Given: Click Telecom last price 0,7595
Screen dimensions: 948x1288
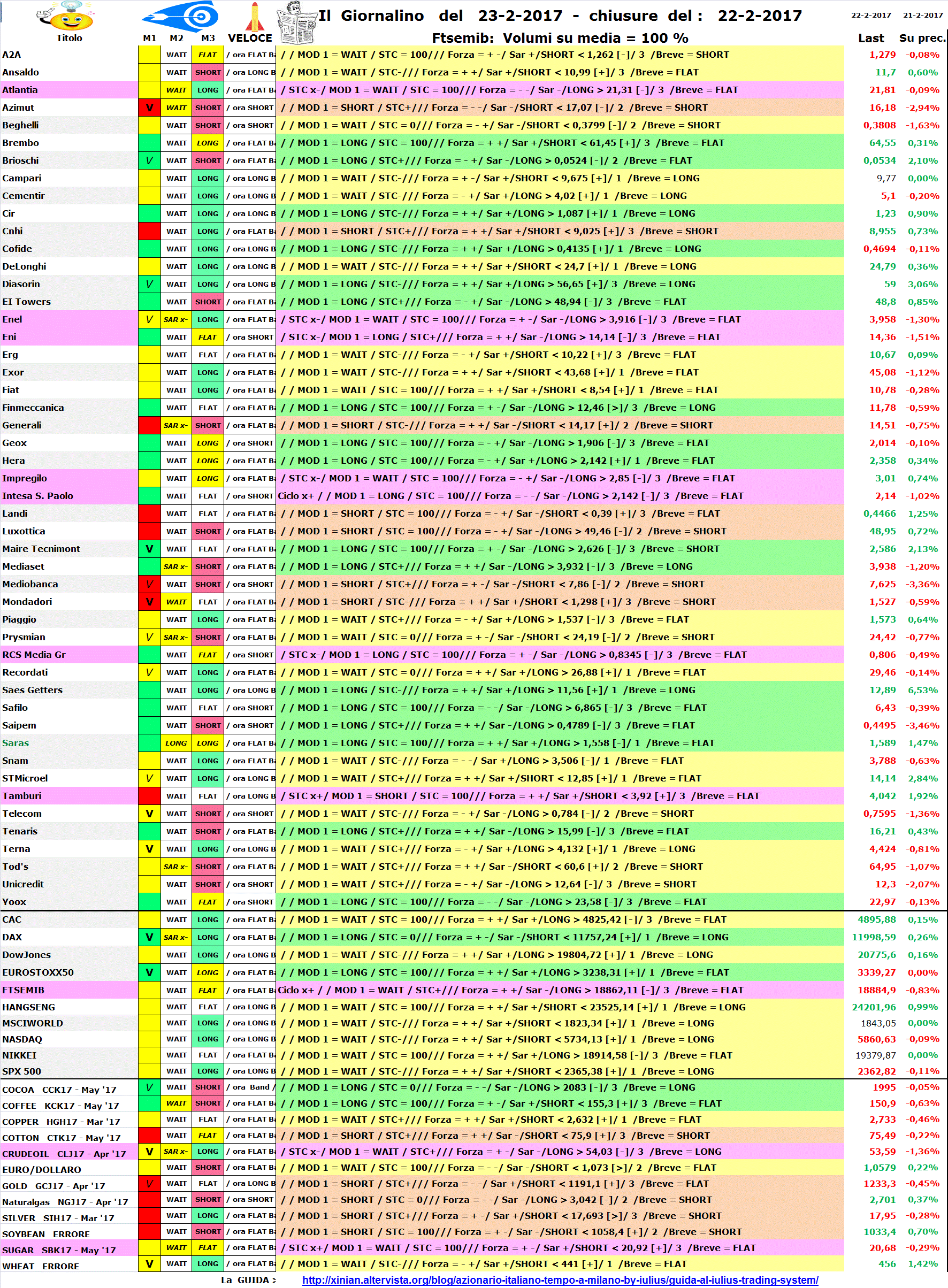Looking at the screenshot, I should pos(880,814).
